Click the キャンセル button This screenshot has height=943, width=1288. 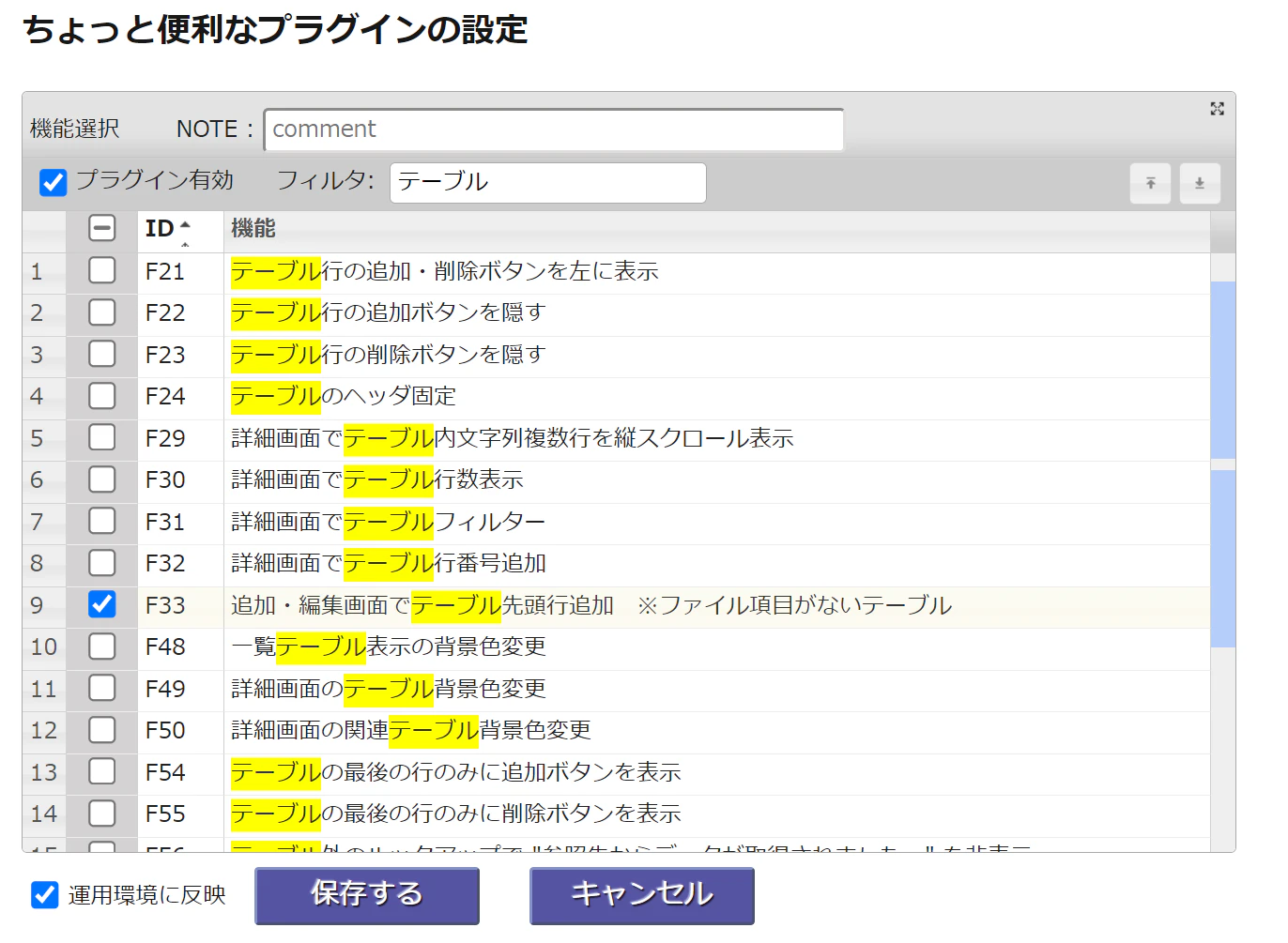[642, 895]
